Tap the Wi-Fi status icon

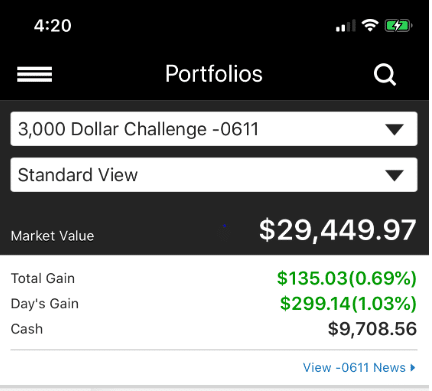point(370,25)
